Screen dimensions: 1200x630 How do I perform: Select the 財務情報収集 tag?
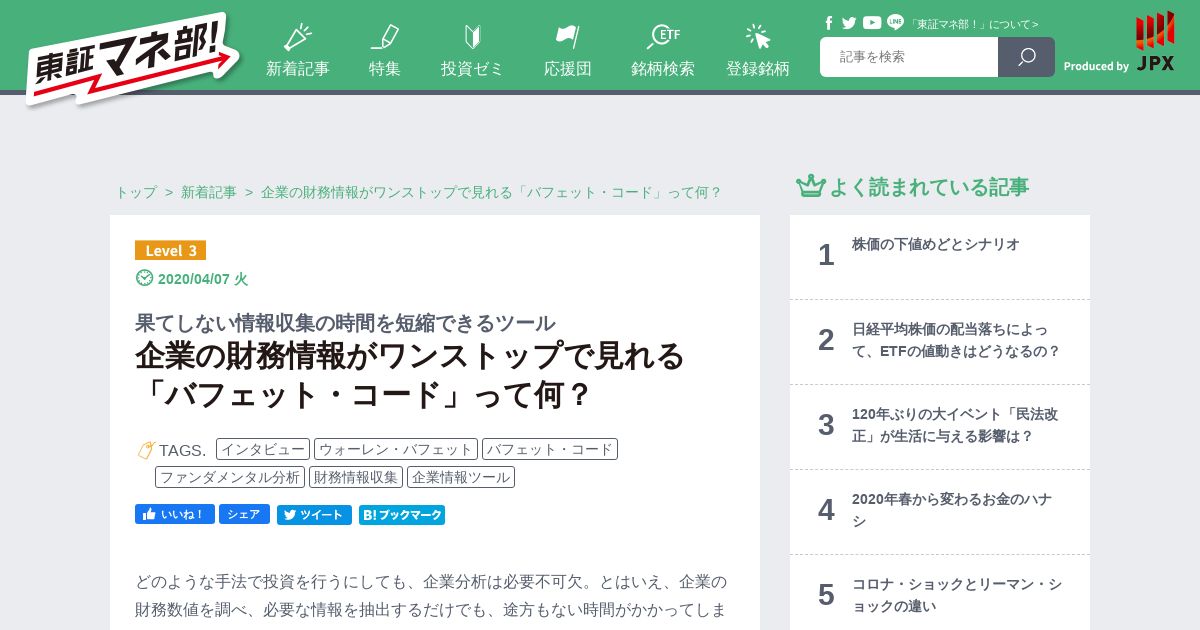coord(356,477)
